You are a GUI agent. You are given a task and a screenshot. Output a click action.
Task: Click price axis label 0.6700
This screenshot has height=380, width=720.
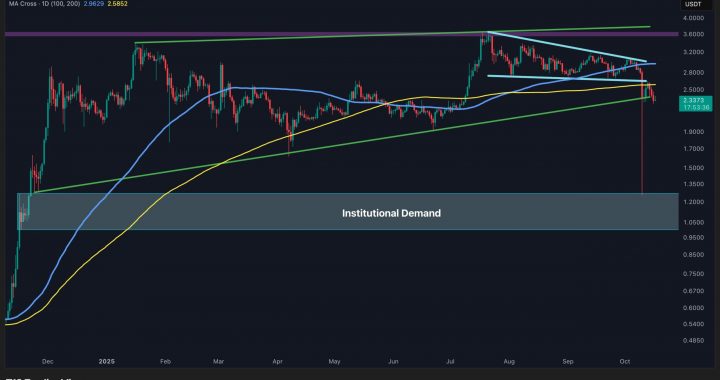(694, 291)
